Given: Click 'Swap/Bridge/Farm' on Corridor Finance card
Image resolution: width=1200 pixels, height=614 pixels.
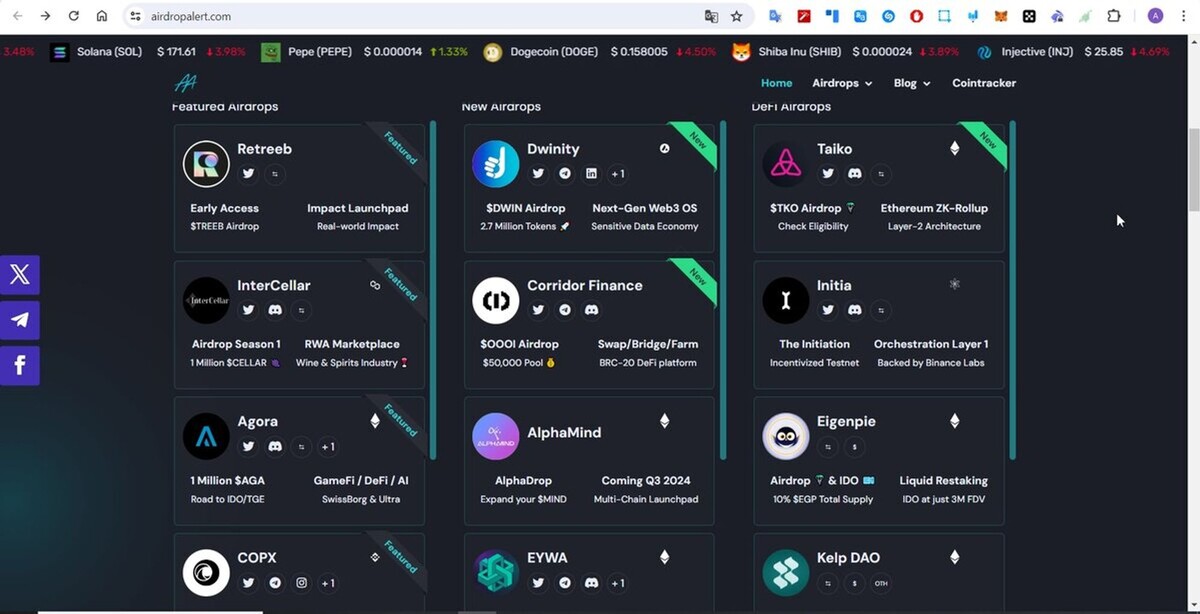Looking at the screenshot, I should tap(648, 344).
